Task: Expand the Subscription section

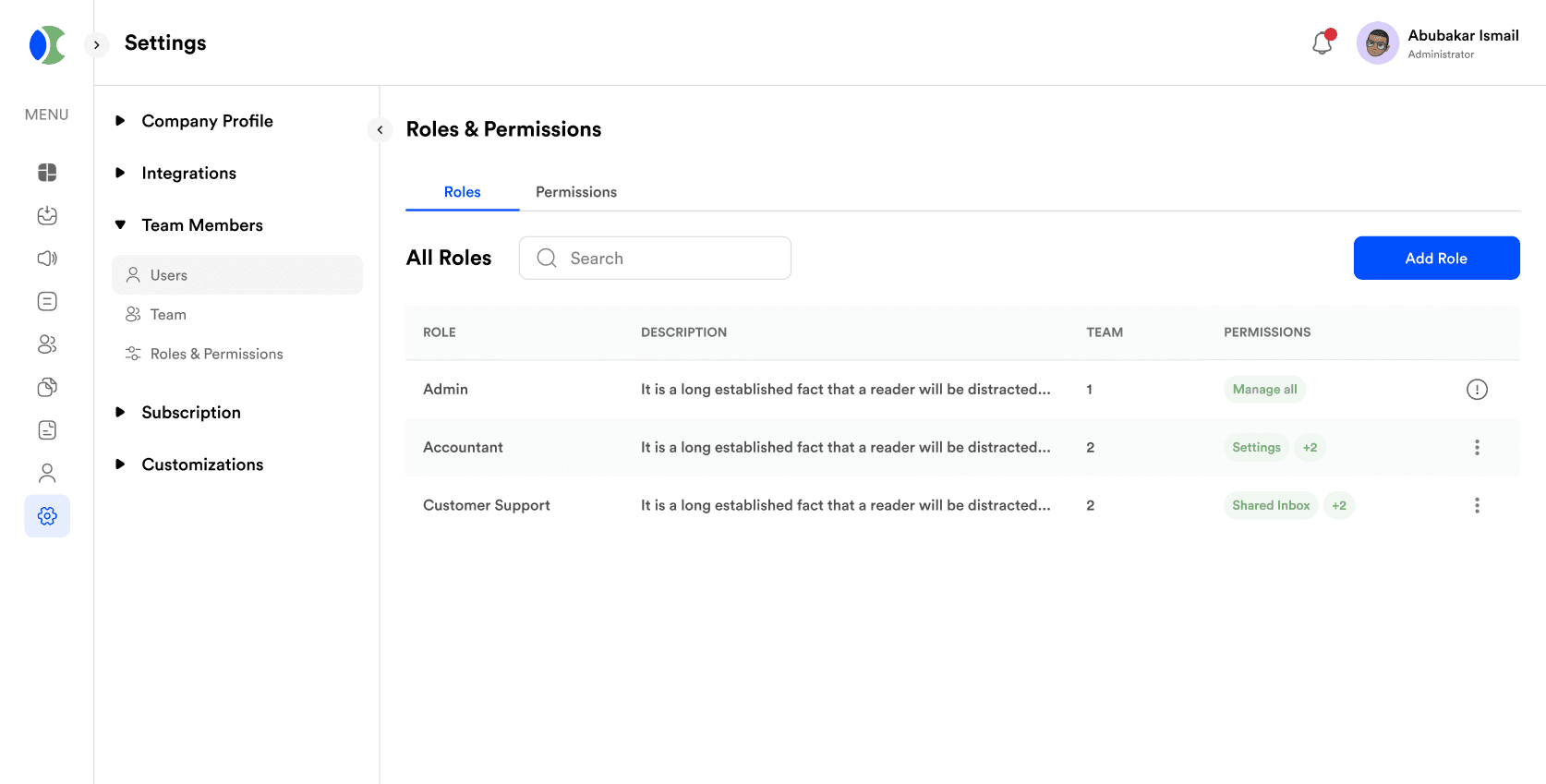Action: coord(120,413)
